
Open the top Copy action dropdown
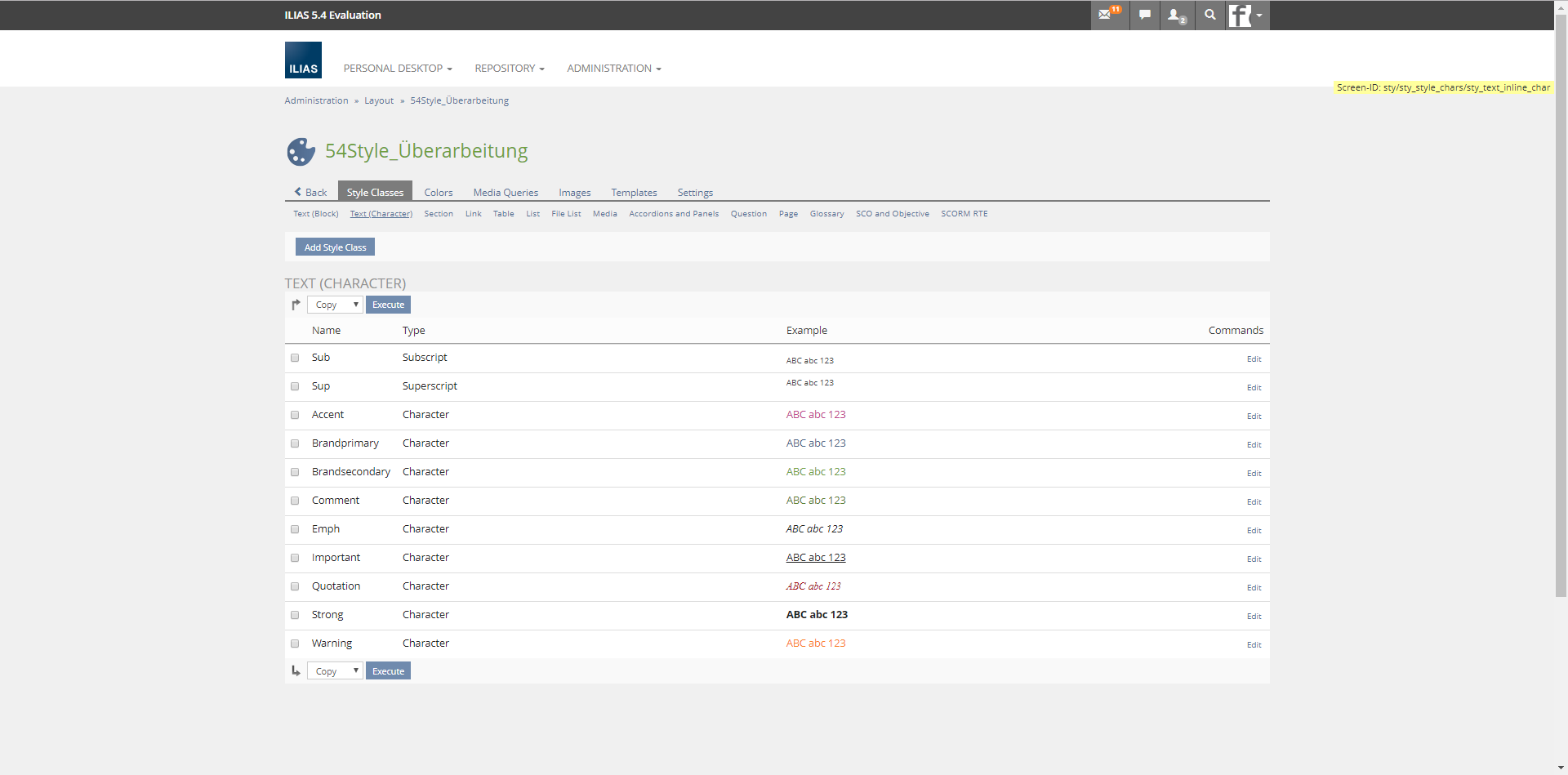coord(335,305)
